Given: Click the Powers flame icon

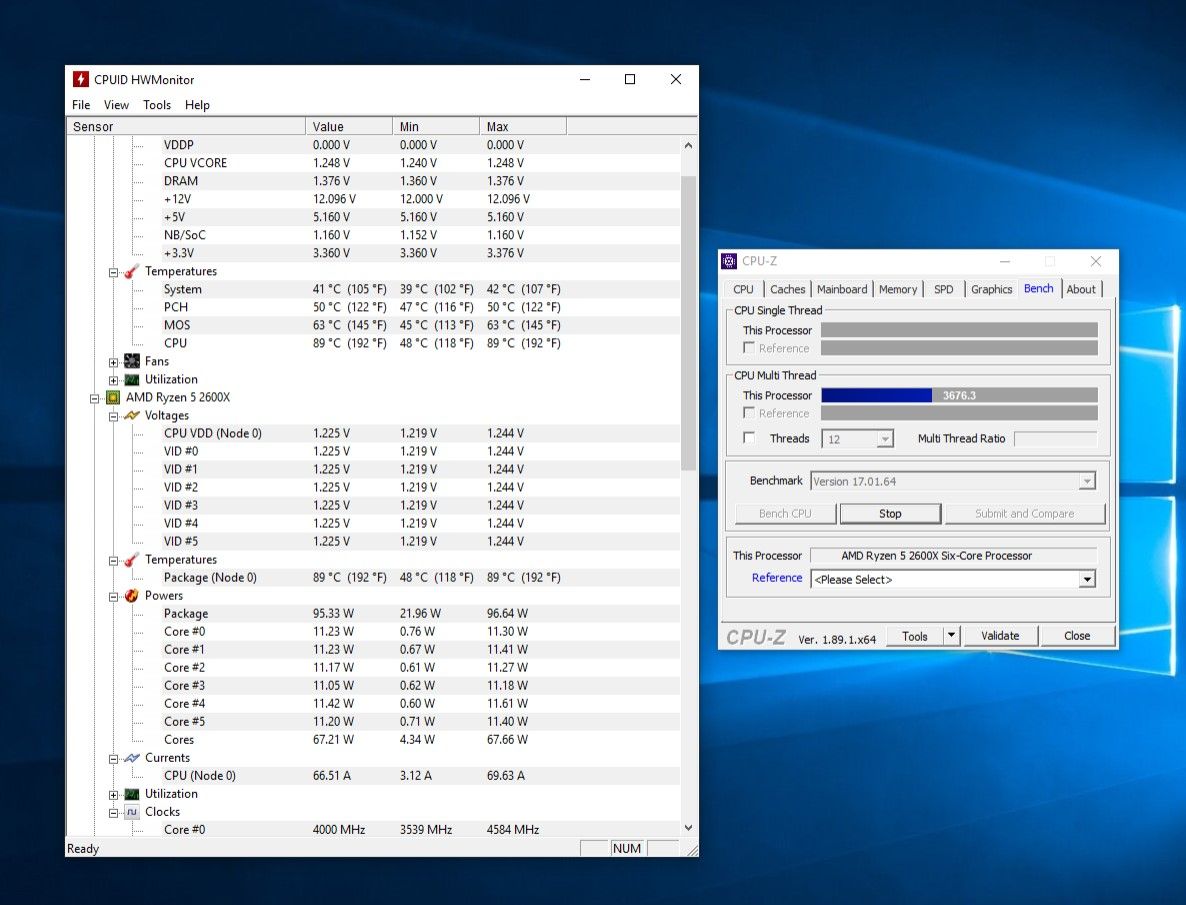Looking at the screenshot, I should tap(132, 596).
